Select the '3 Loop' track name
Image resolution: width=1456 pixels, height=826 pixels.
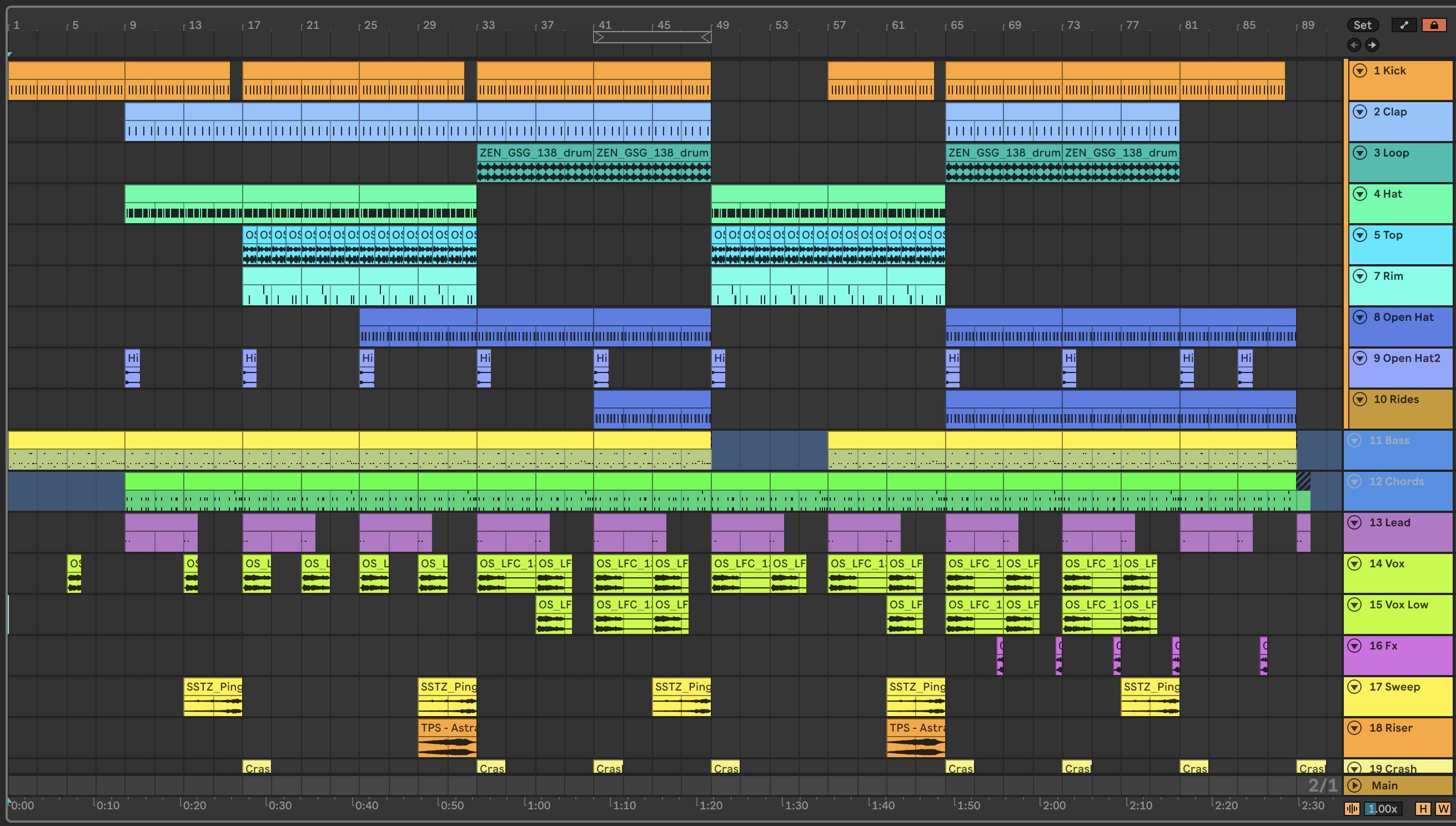tap(1390, 153)
